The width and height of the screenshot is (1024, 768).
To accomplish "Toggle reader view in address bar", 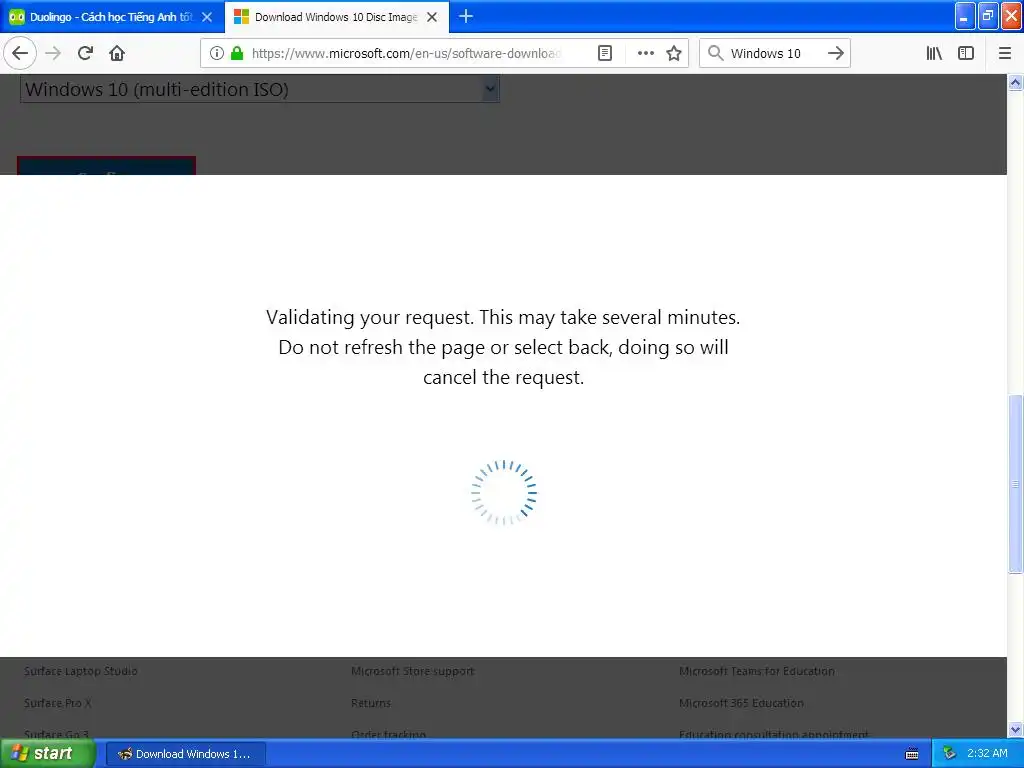I will tap(605, 53).
